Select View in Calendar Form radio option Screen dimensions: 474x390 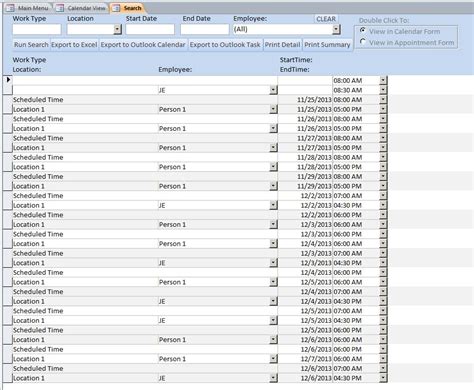363,30
